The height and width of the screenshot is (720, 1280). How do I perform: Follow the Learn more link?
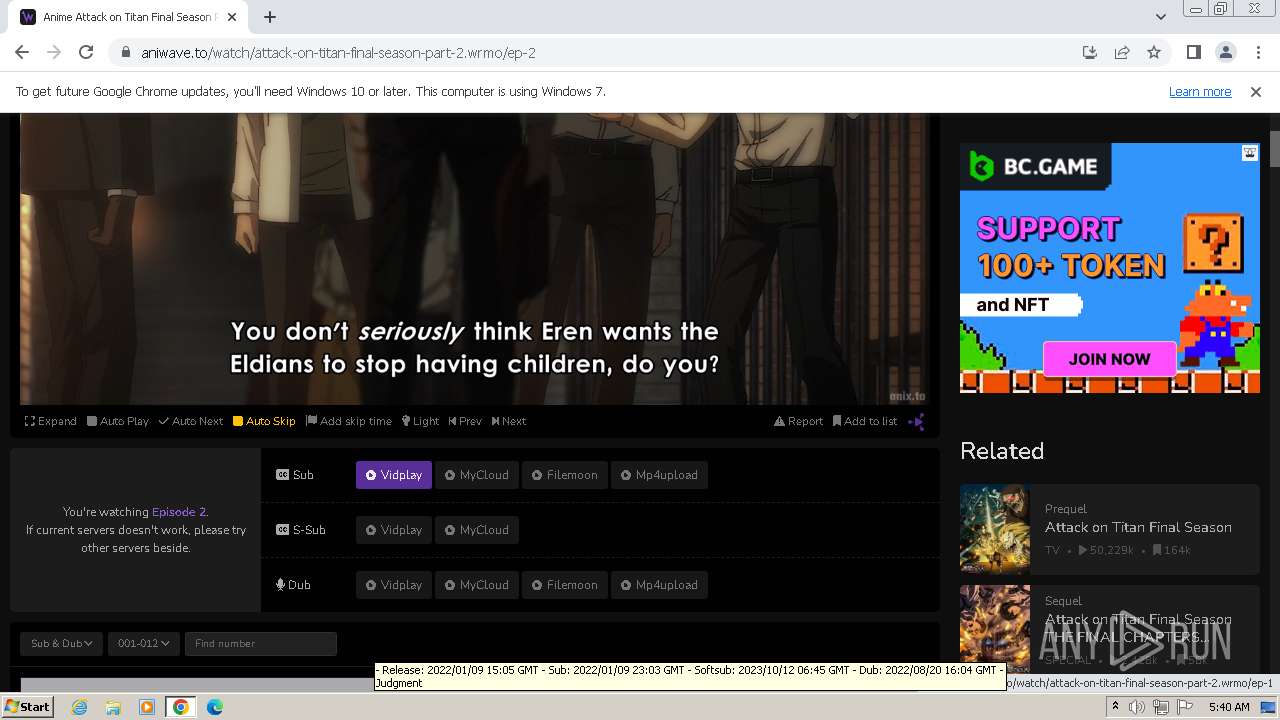tap(1200, 91)
